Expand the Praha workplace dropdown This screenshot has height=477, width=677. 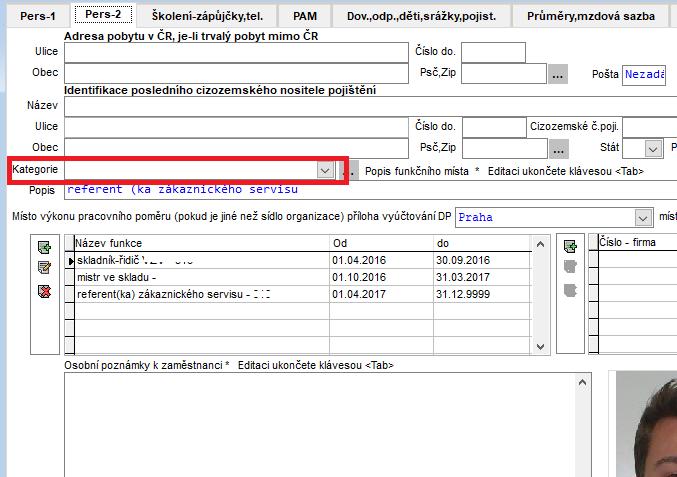point(643,218)
